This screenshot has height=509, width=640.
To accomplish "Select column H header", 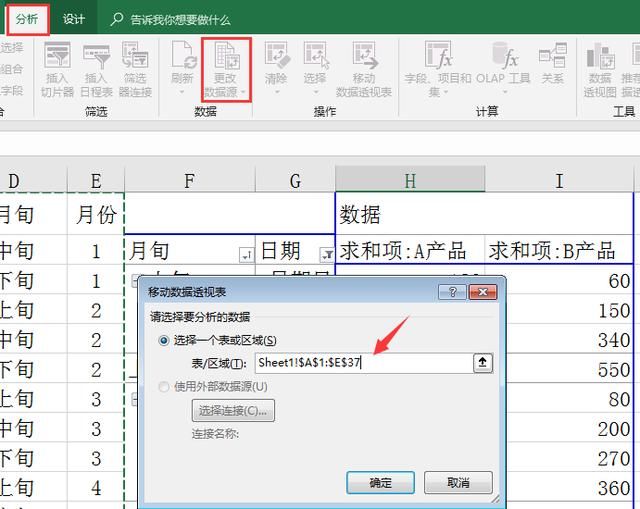I will pyautogui.click(x=410, y=181).
